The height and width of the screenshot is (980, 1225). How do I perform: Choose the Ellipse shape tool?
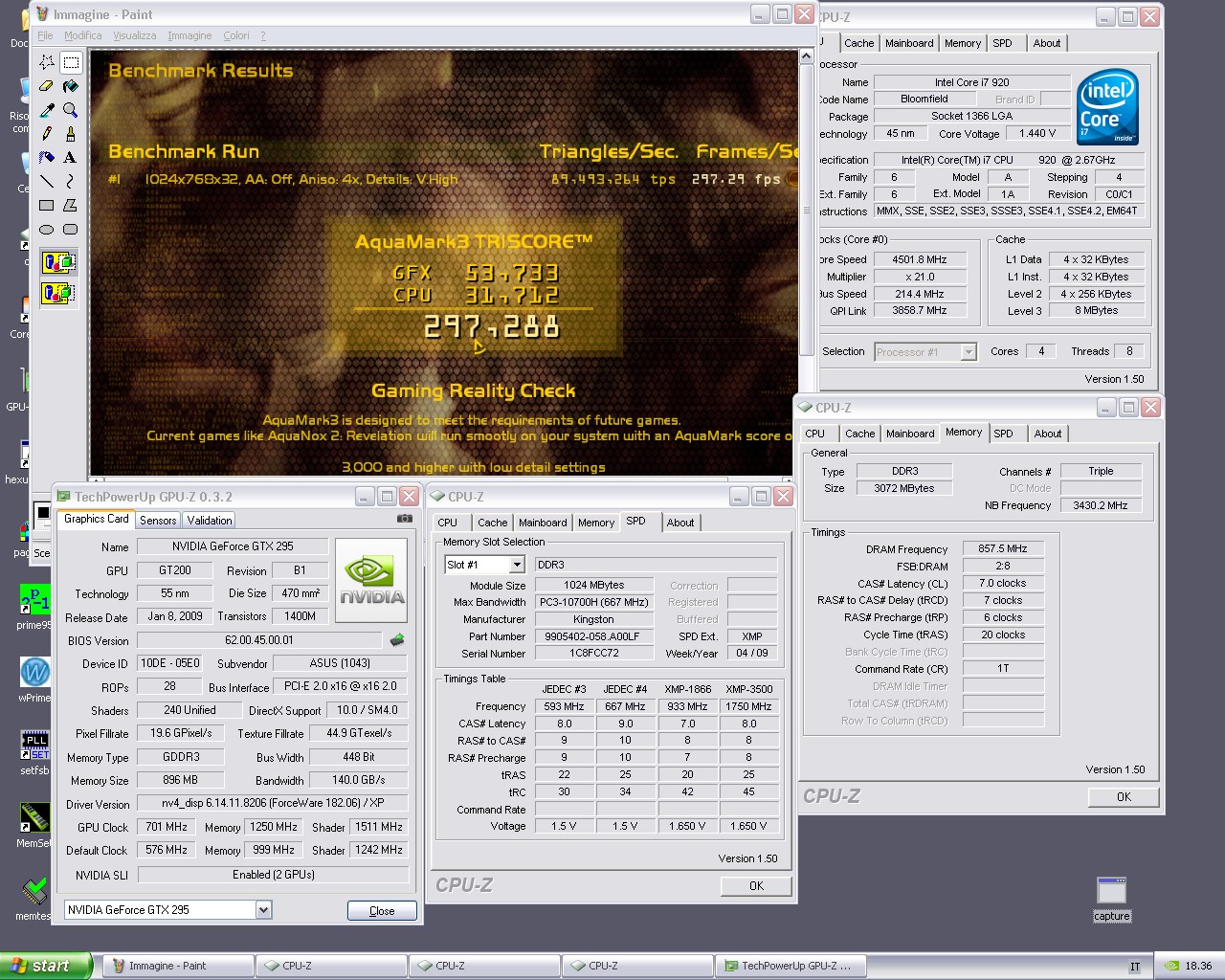(46, 229)
